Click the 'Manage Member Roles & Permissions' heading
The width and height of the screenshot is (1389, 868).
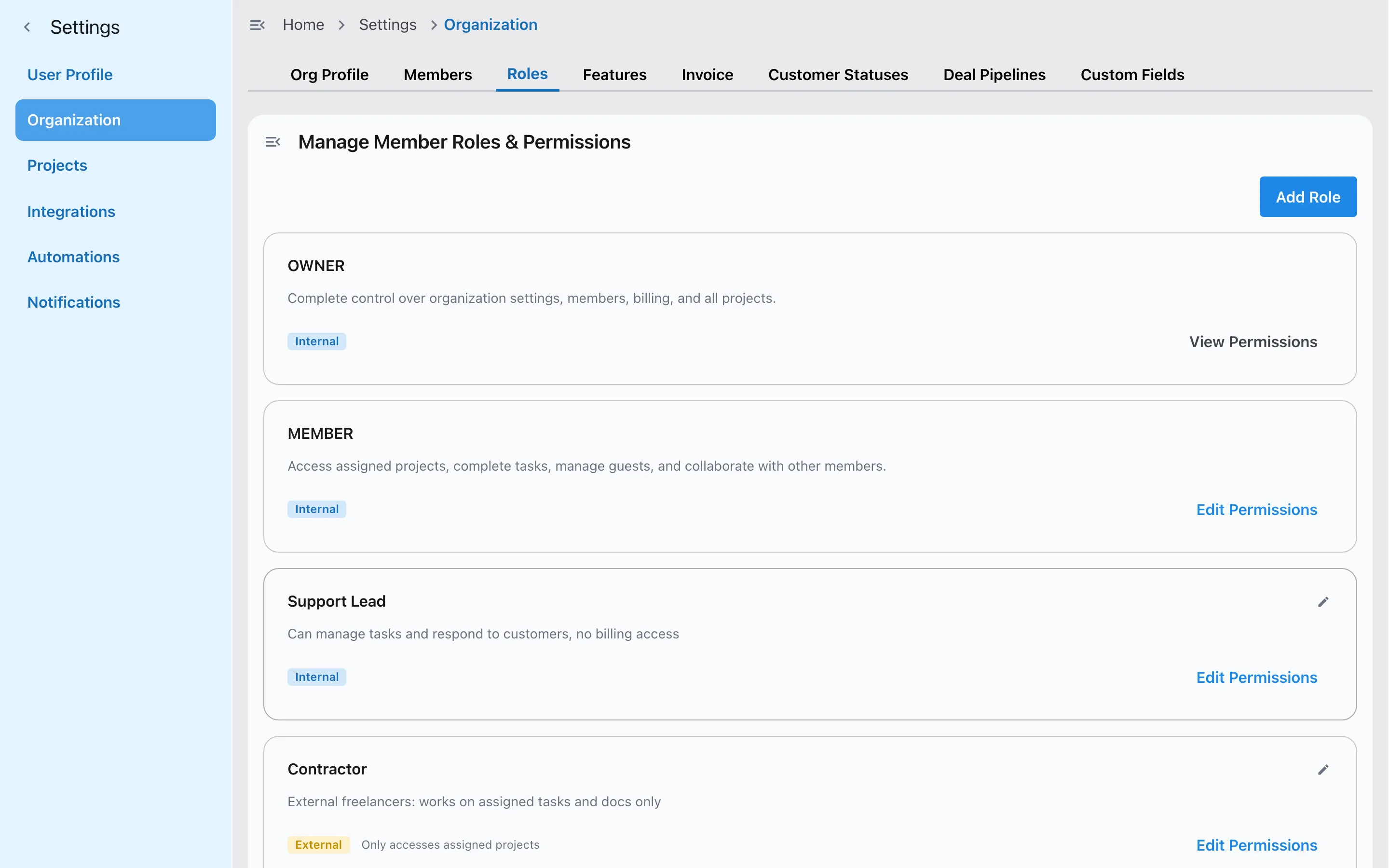click(464, 142)
